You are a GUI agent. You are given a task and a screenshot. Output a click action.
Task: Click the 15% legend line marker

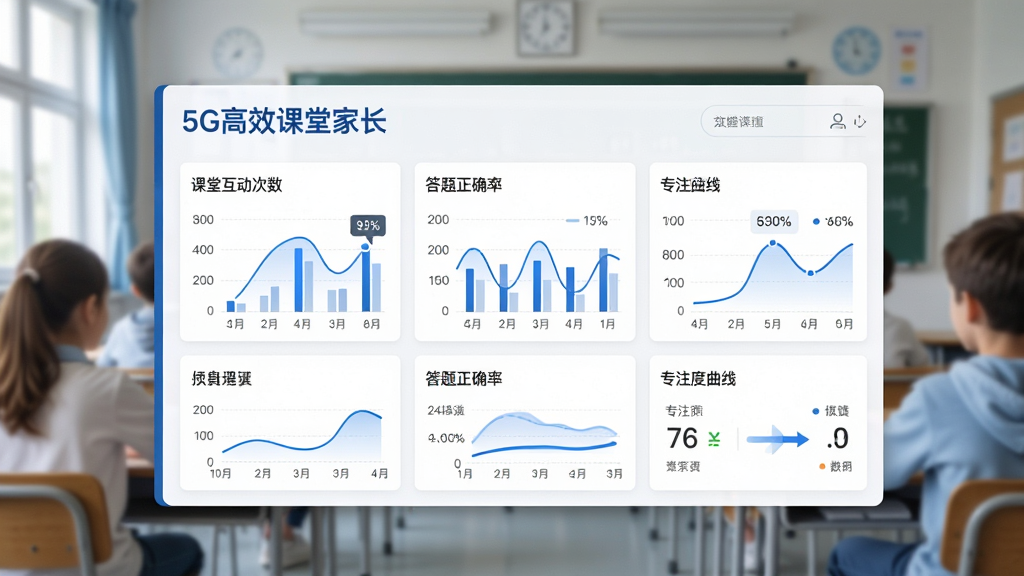point(572,221)
